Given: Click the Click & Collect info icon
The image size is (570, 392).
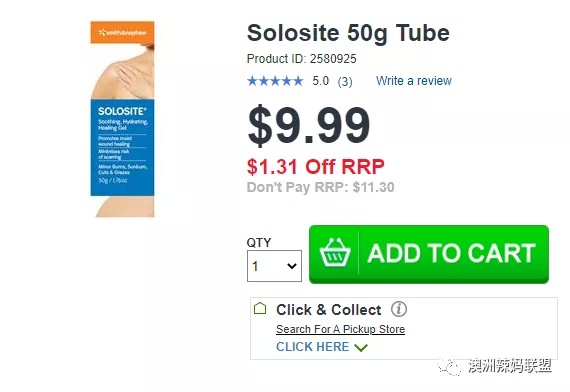Looking at the screenshot, I should click(x=399, y=309).
